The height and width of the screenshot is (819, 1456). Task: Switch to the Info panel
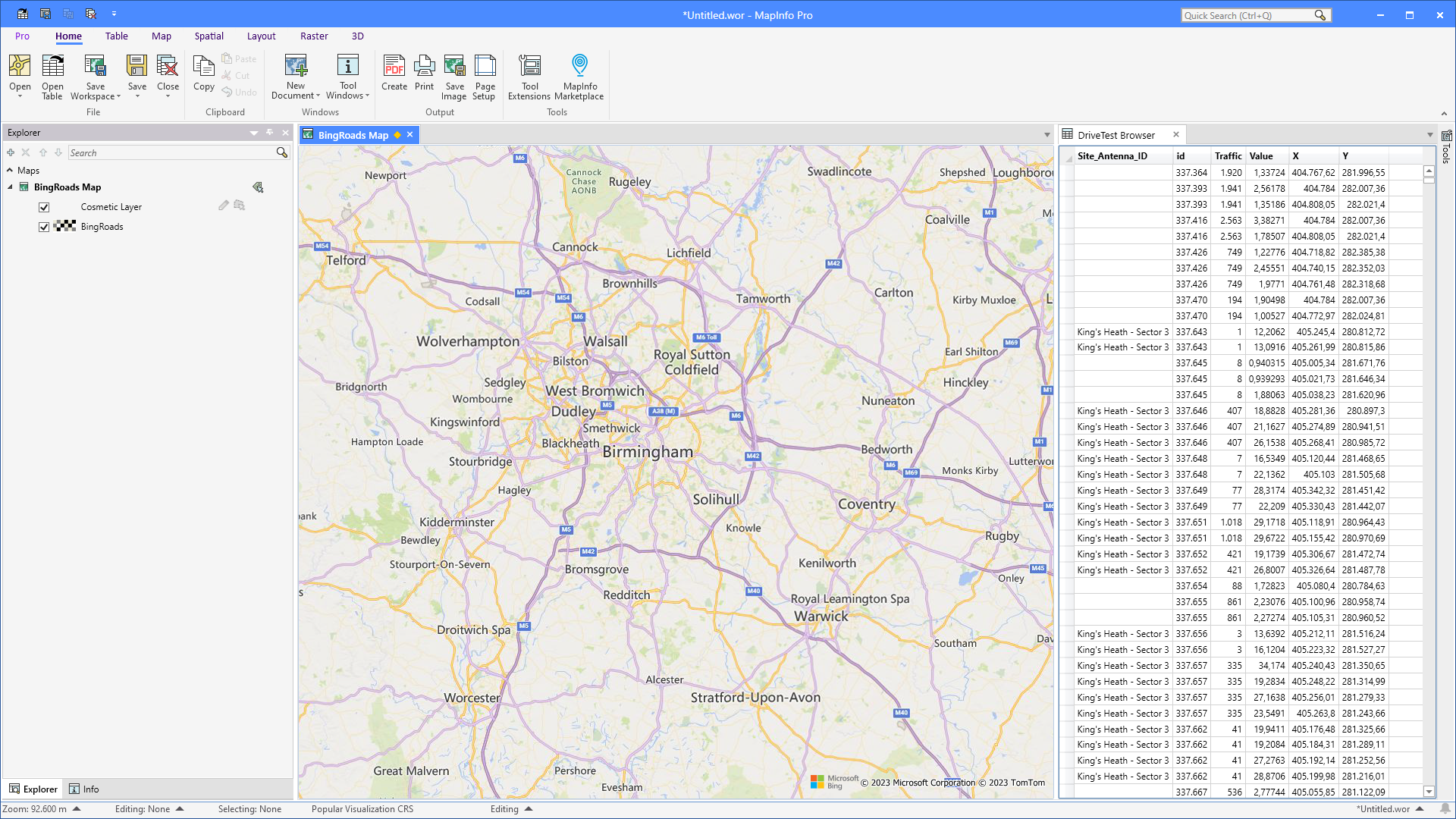83,789
